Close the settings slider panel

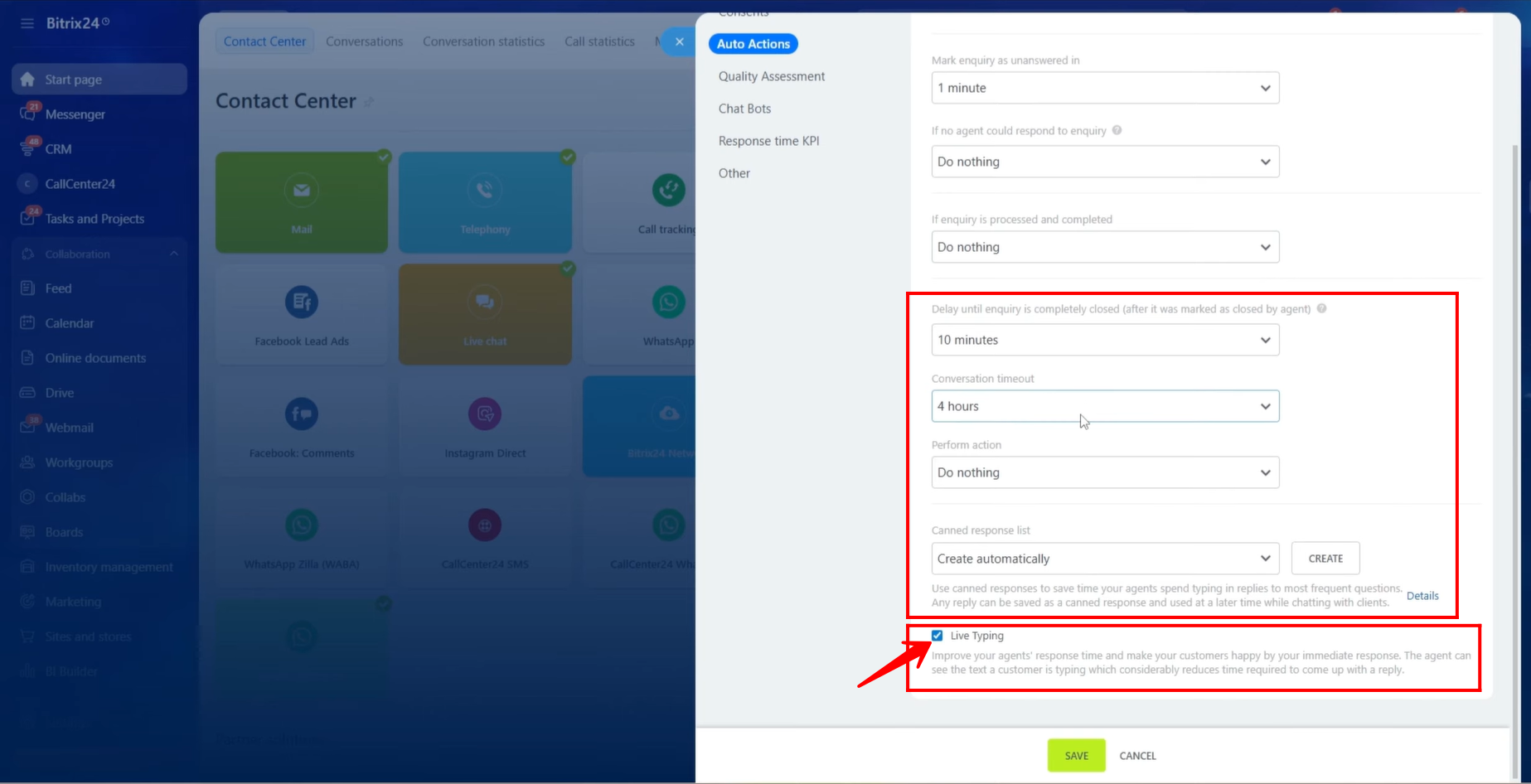pyautogui.click(x=680, y=41)
